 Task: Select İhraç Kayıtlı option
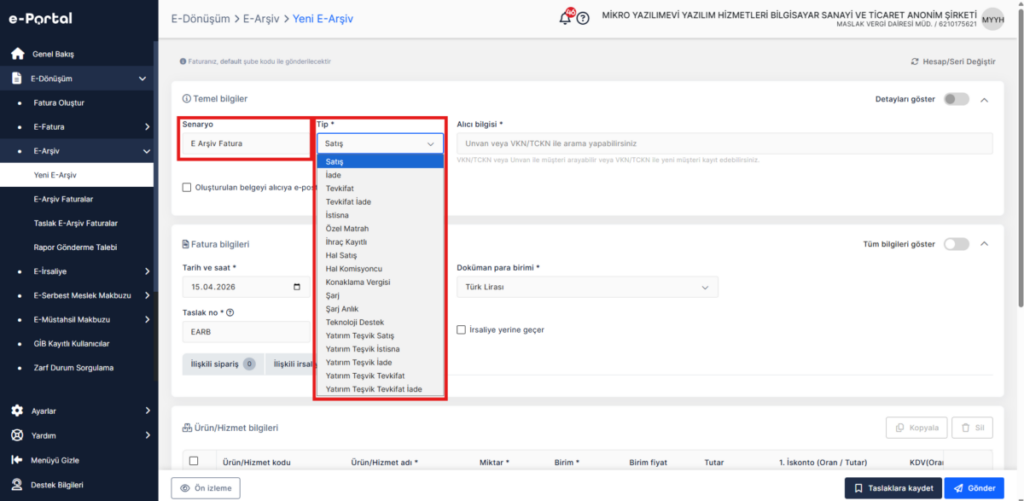coord(380,242)
